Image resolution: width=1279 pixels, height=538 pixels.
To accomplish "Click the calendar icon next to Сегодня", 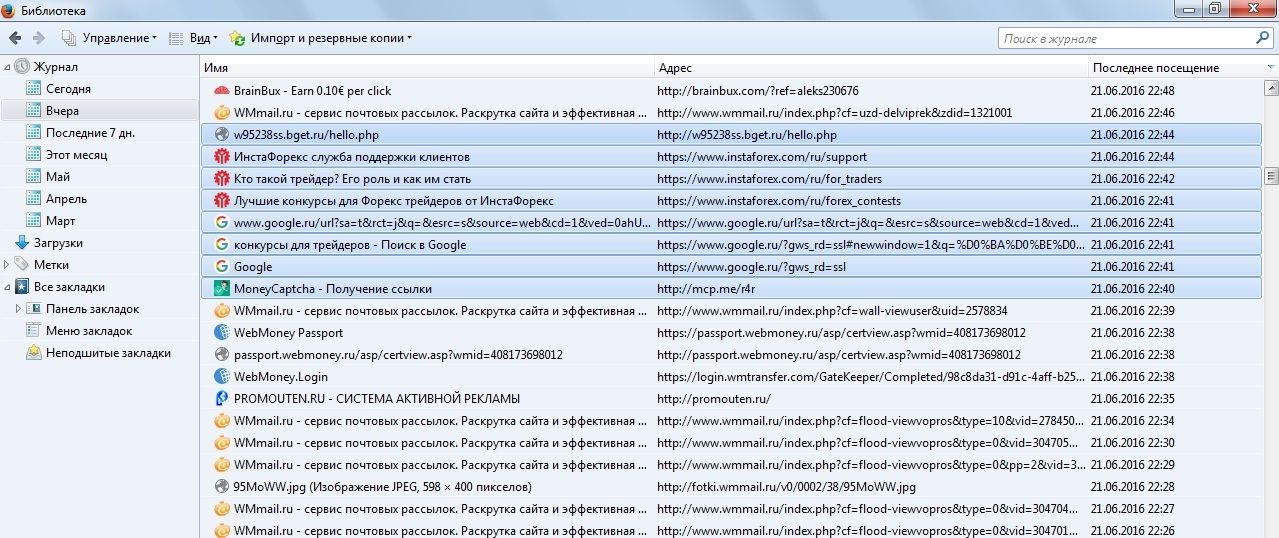I will [34, 89].
